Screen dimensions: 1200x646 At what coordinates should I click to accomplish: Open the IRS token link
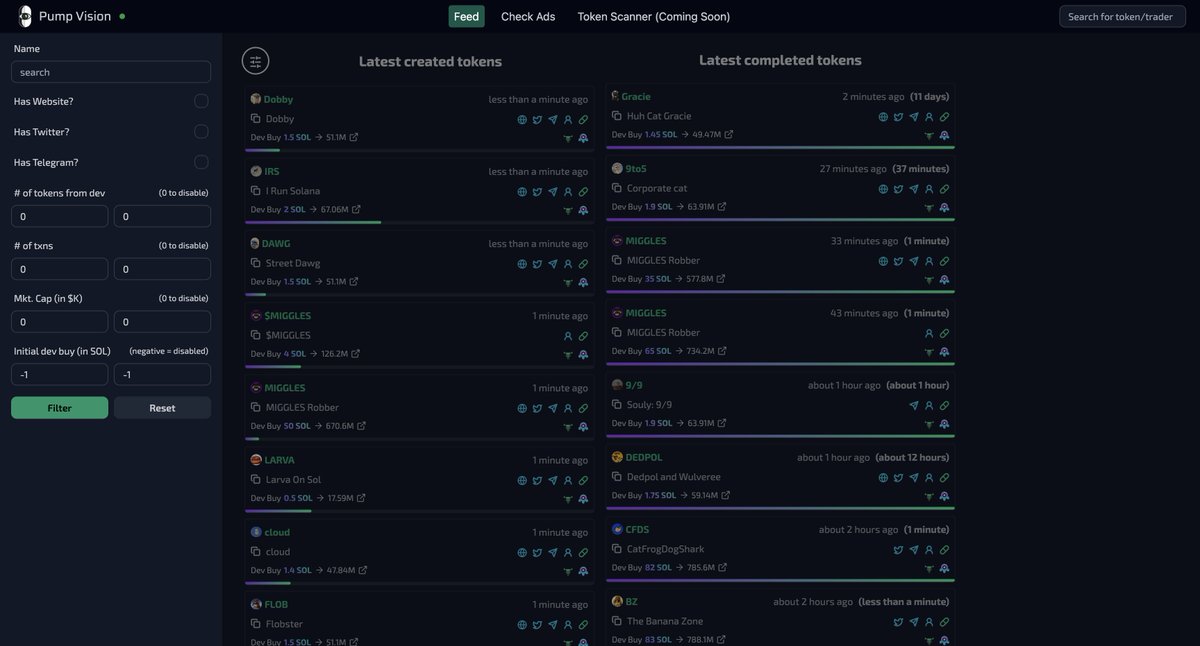[271, 171]
